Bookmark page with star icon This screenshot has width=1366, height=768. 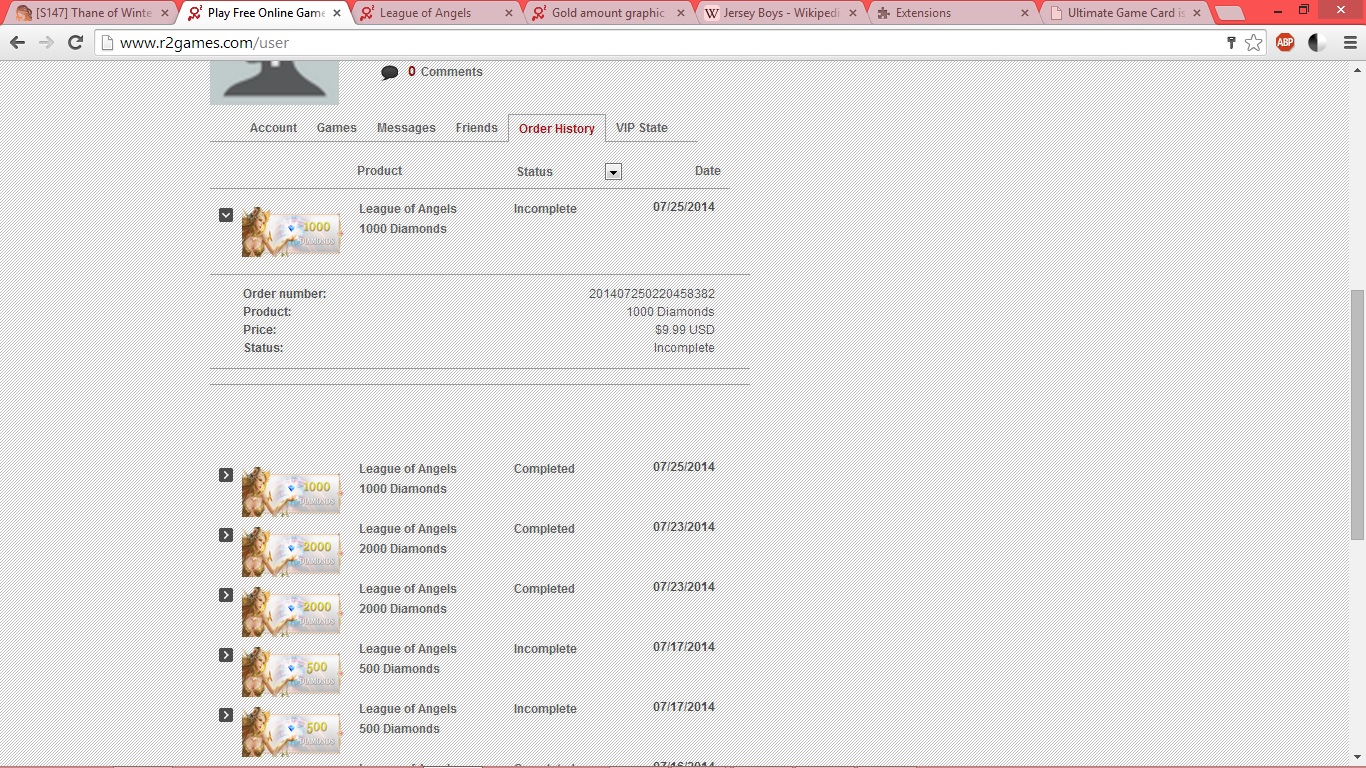click(x=1254, y=43)
